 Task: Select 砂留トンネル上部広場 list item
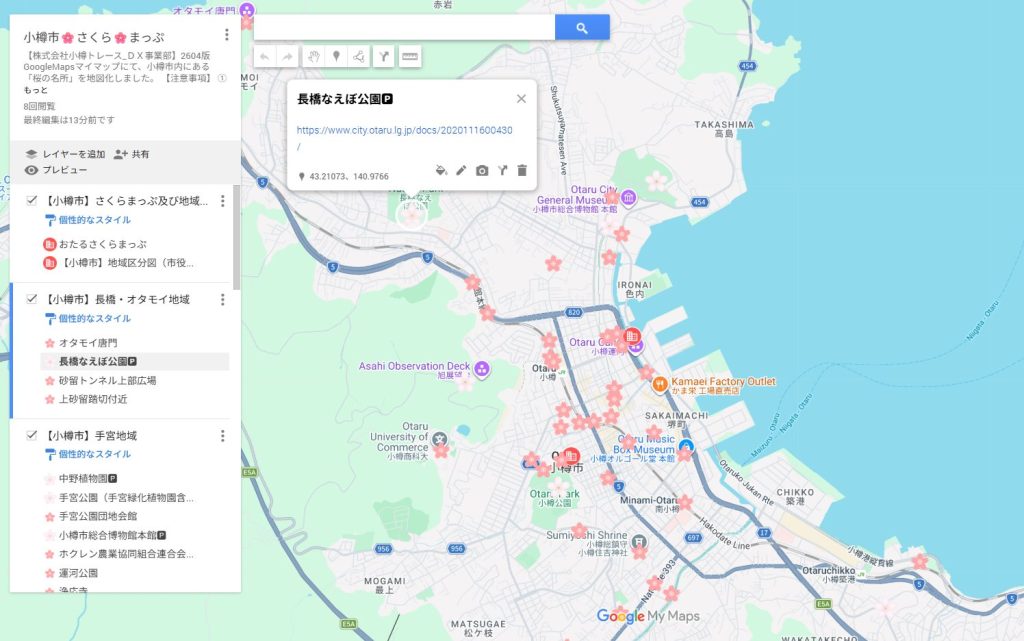135,381
